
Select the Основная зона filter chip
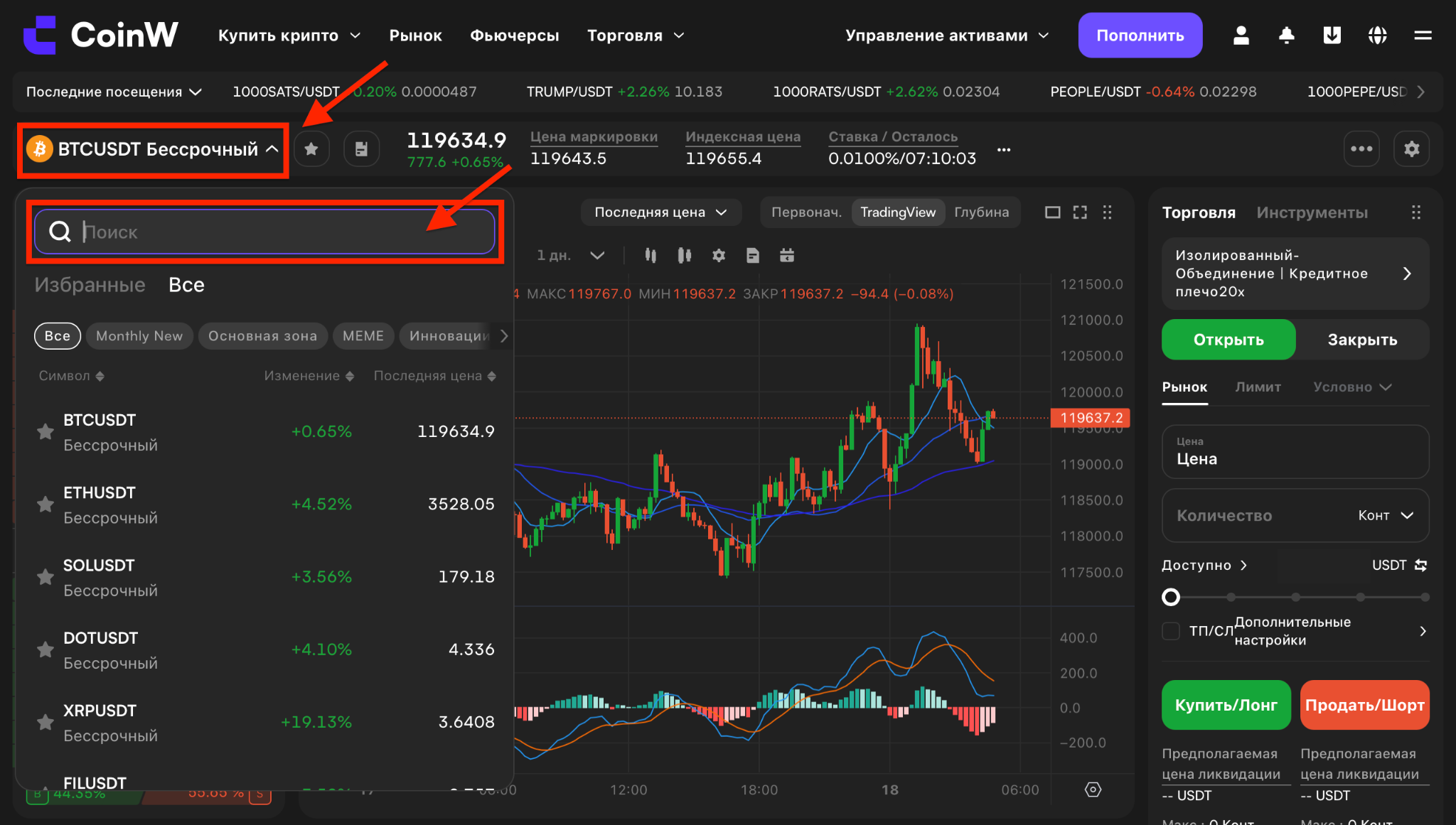point(262,335)
